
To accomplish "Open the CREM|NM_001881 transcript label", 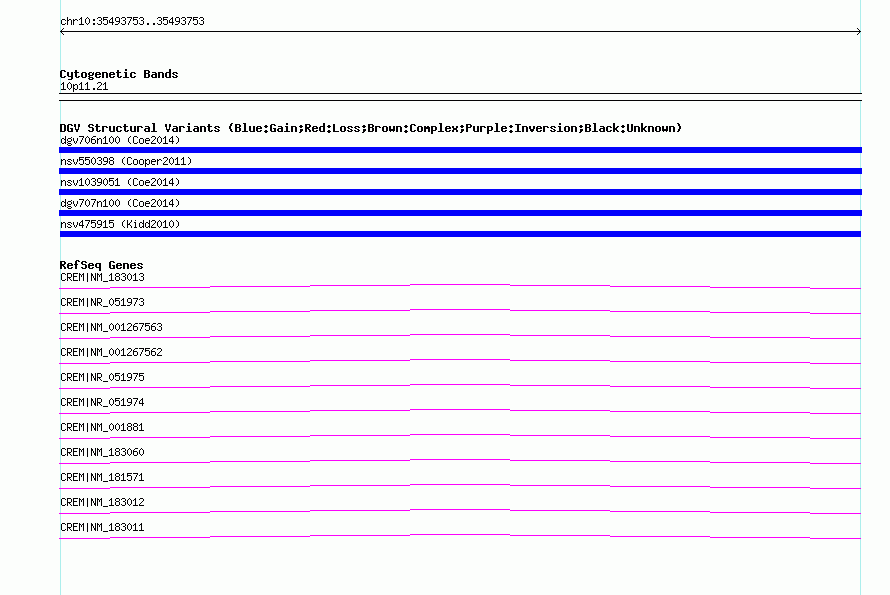I will 102,428.
